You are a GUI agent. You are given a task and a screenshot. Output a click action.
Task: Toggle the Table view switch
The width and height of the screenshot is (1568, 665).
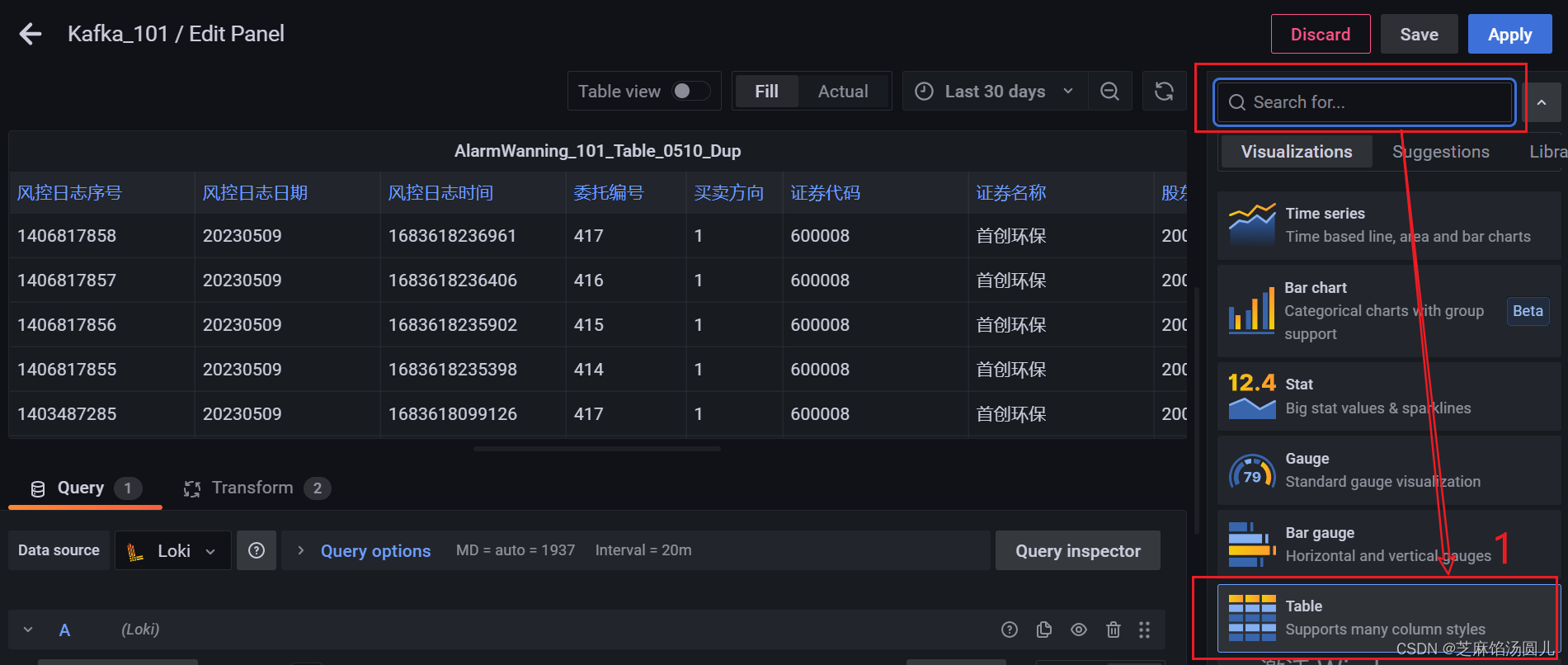(690, 91)
